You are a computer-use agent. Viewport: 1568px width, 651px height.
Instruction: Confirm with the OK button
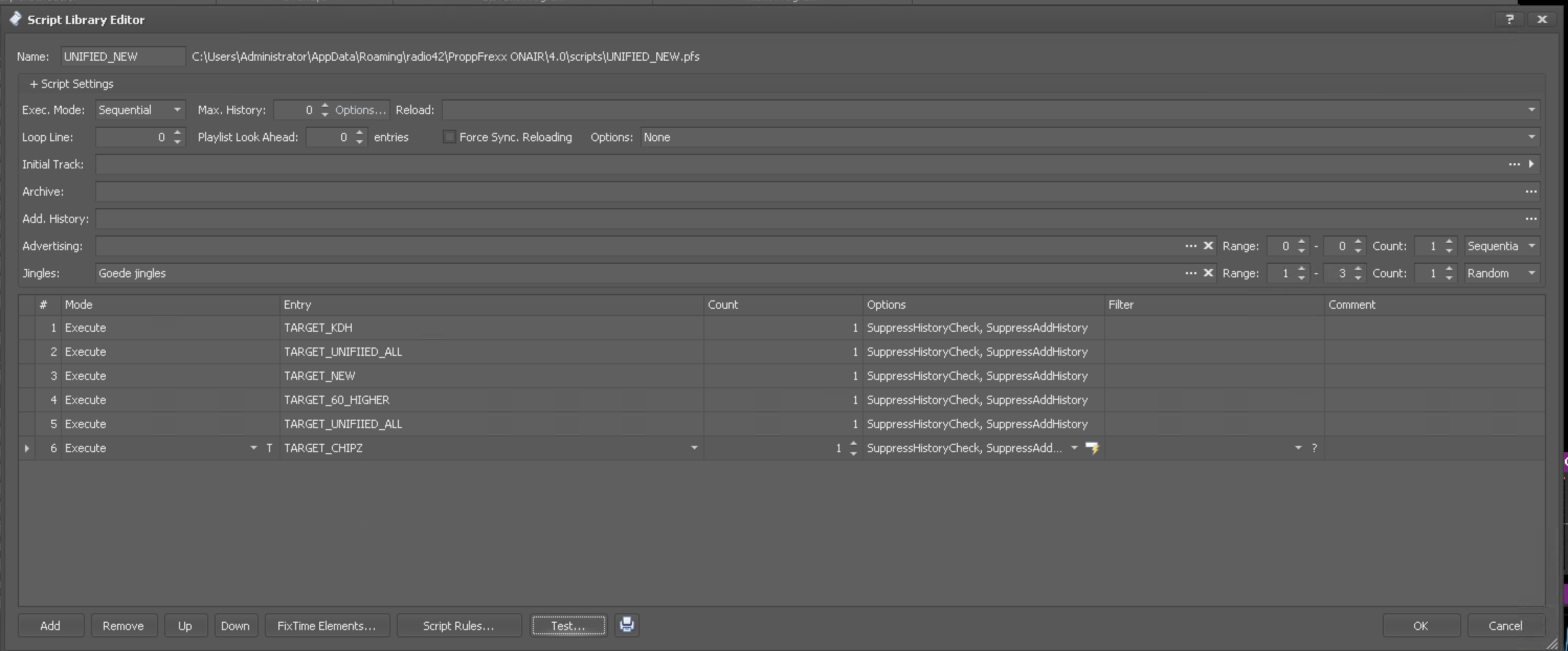click(1421, 625)
